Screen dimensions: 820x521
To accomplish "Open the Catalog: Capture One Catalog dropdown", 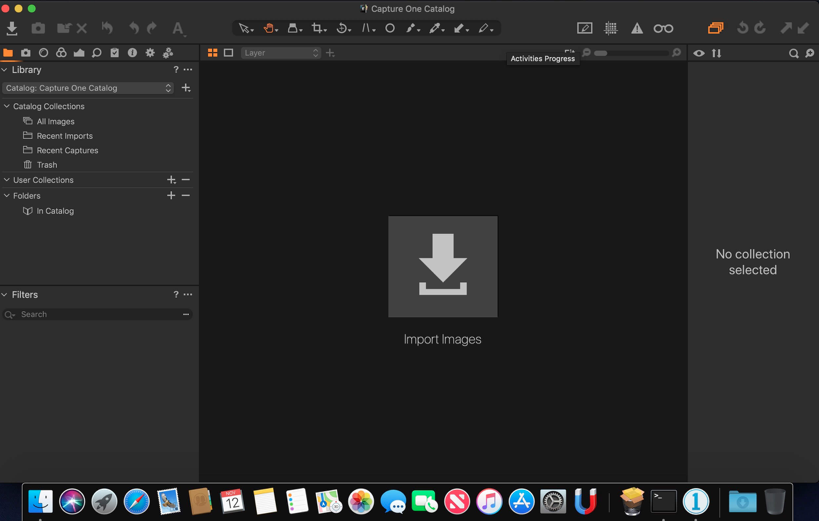I will click(88, 88).
